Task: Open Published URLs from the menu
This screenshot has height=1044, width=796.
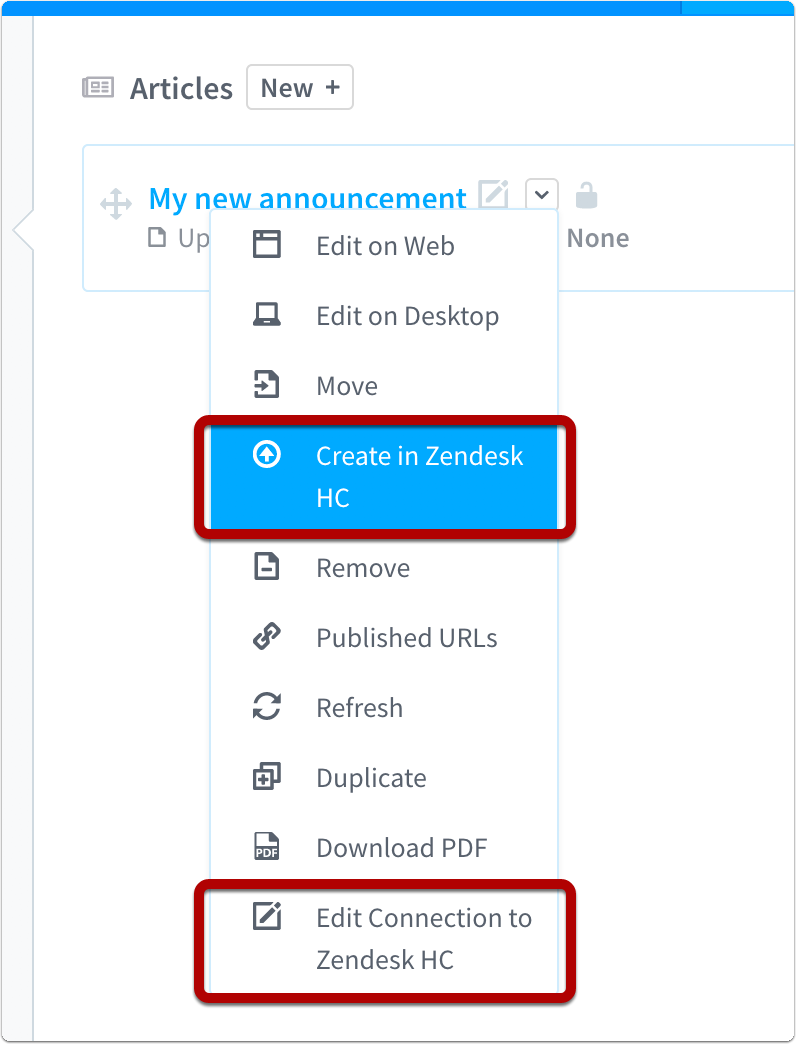Action: click(384, 638)
